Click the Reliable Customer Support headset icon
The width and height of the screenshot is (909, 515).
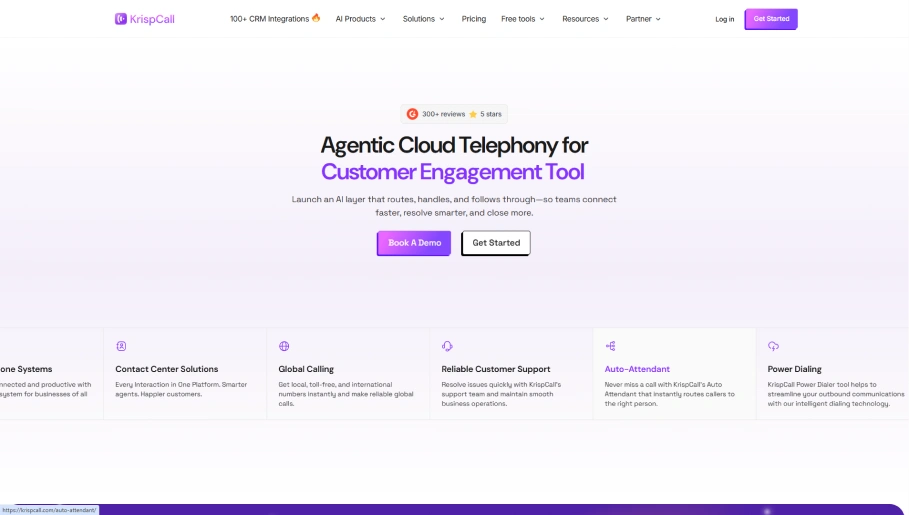(447, 346)
